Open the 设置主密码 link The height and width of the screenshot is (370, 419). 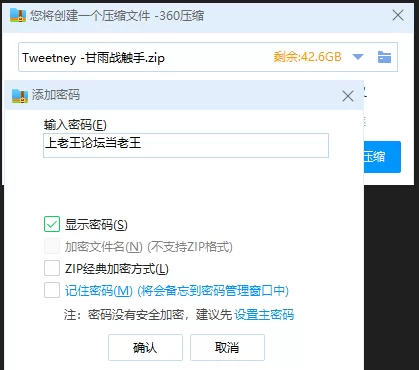point(264,314)
